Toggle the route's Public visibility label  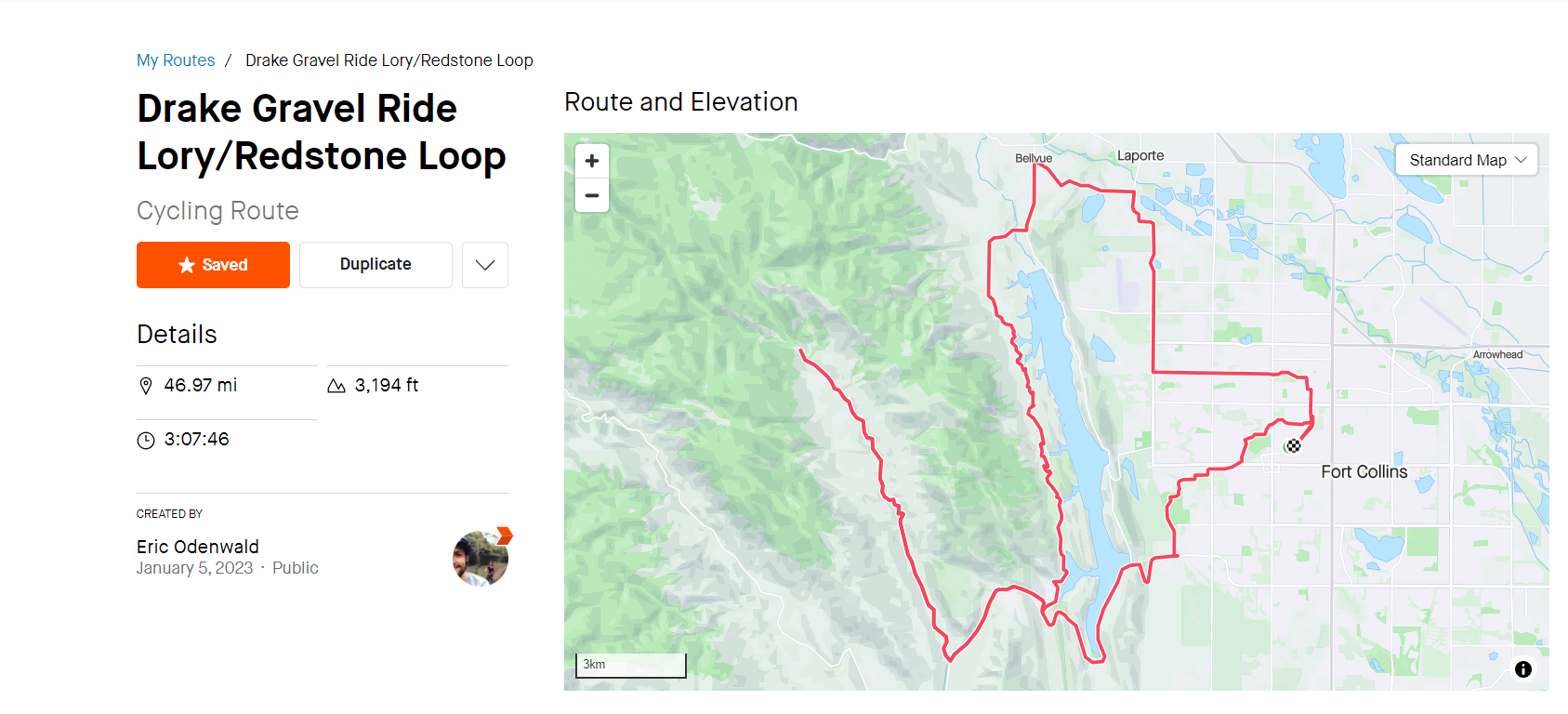point(296,567)
